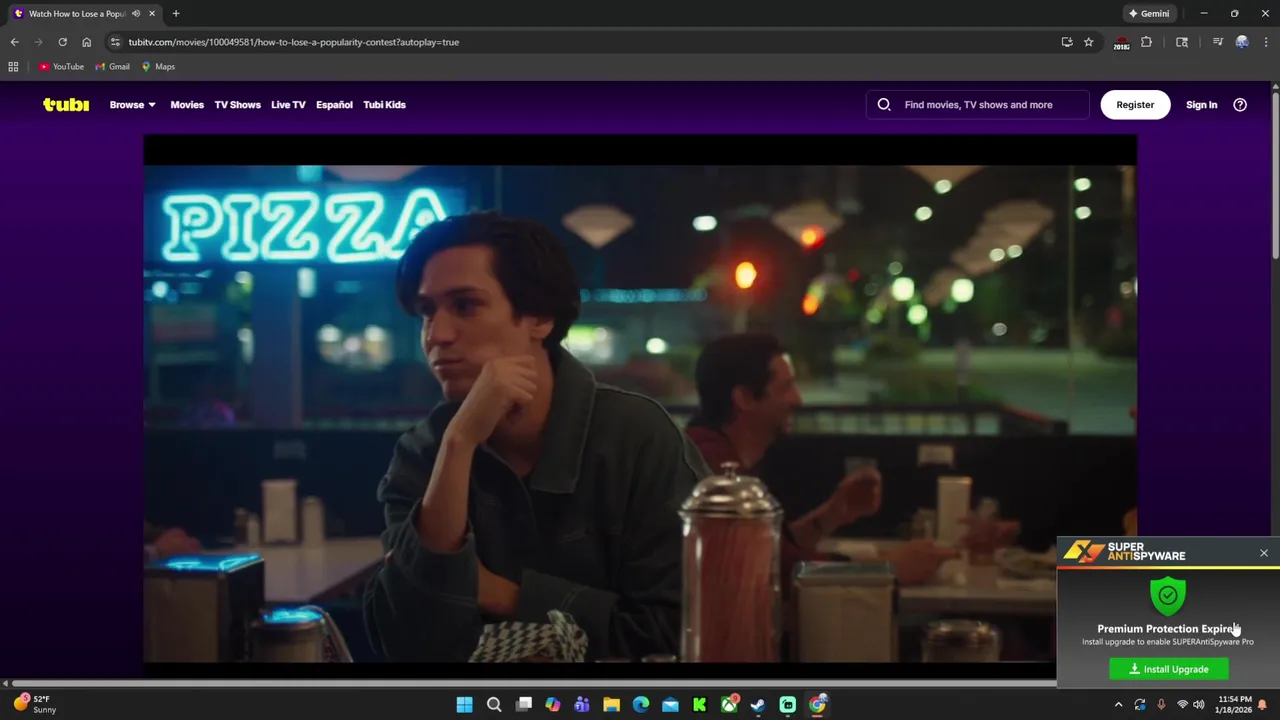Open the Xbox app on the taskbar

[729, 705]
